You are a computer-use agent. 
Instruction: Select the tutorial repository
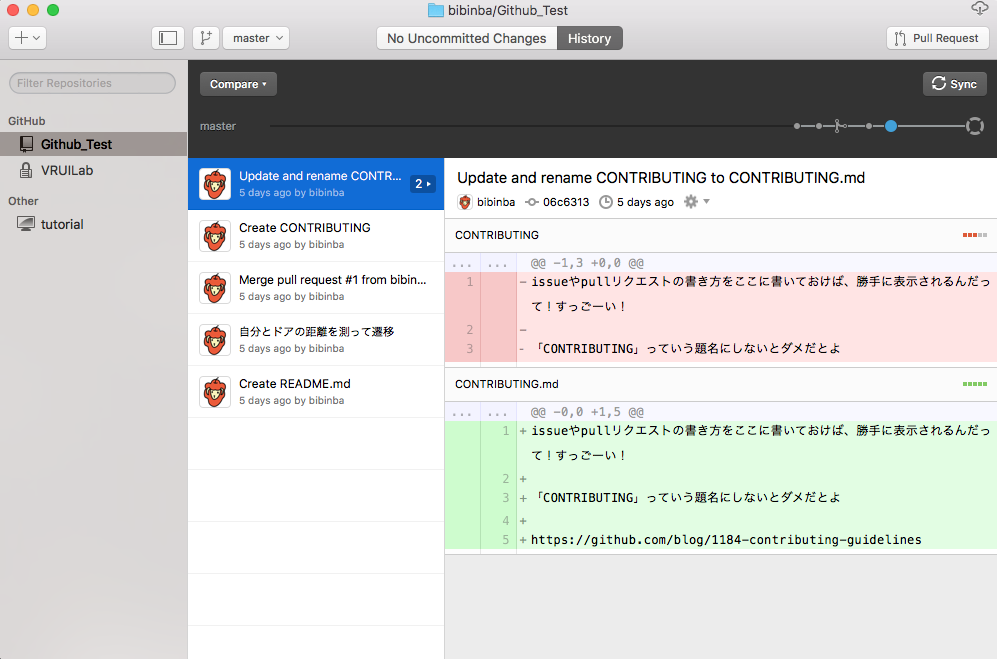pyautogui.click(x=93, y=225)
